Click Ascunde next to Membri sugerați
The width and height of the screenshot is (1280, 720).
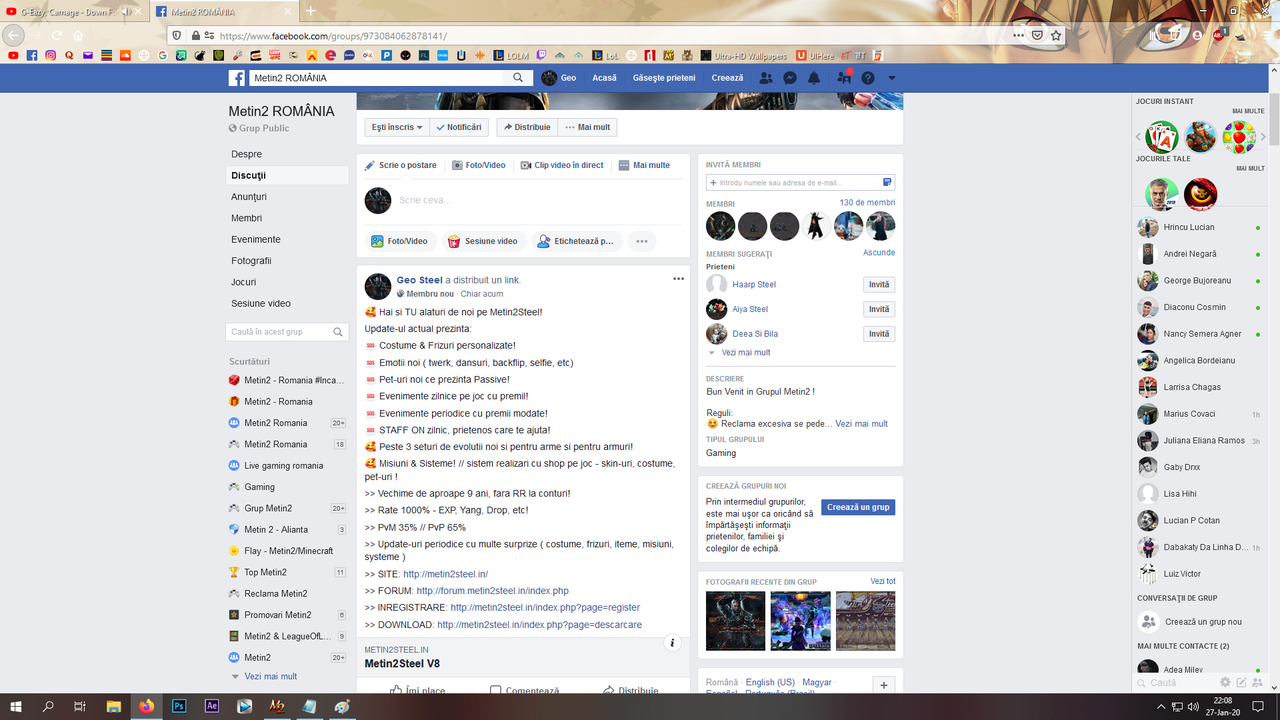pyautogui.click(x=879, y=253)
